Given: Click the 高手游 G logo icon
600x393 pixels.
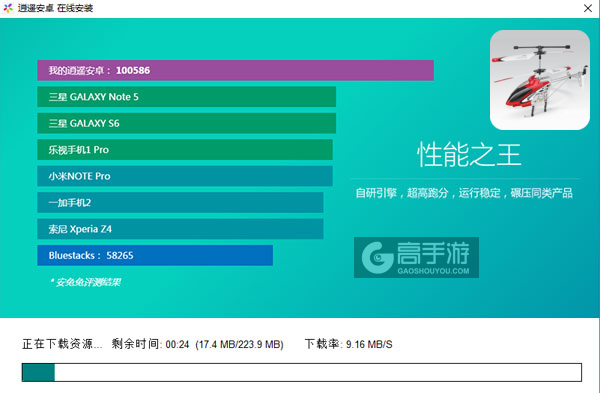Looking at the screenshot, I should tap(377, 257).
